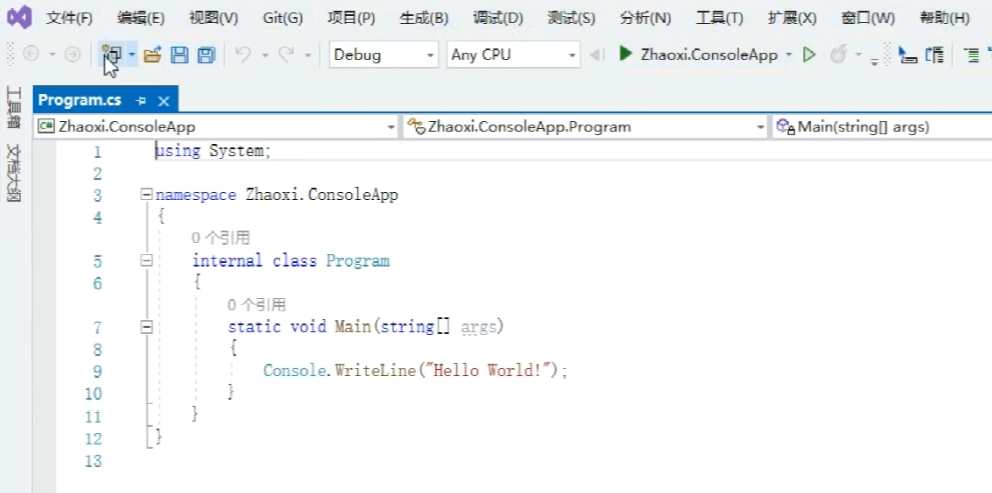This screenshot has height=493, width=992.
Task: Open the 文件(F) menu
Action: tap(69, 18)
